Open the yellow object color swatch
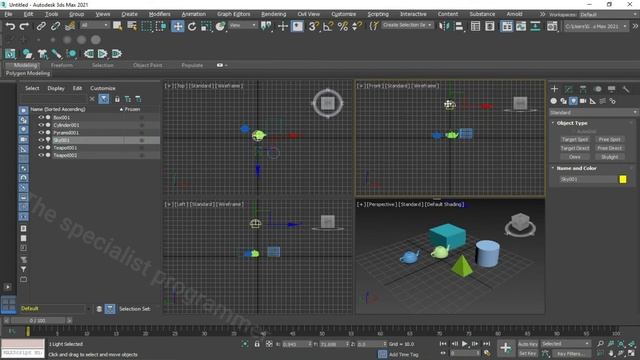640x360 pixels. 623,180
